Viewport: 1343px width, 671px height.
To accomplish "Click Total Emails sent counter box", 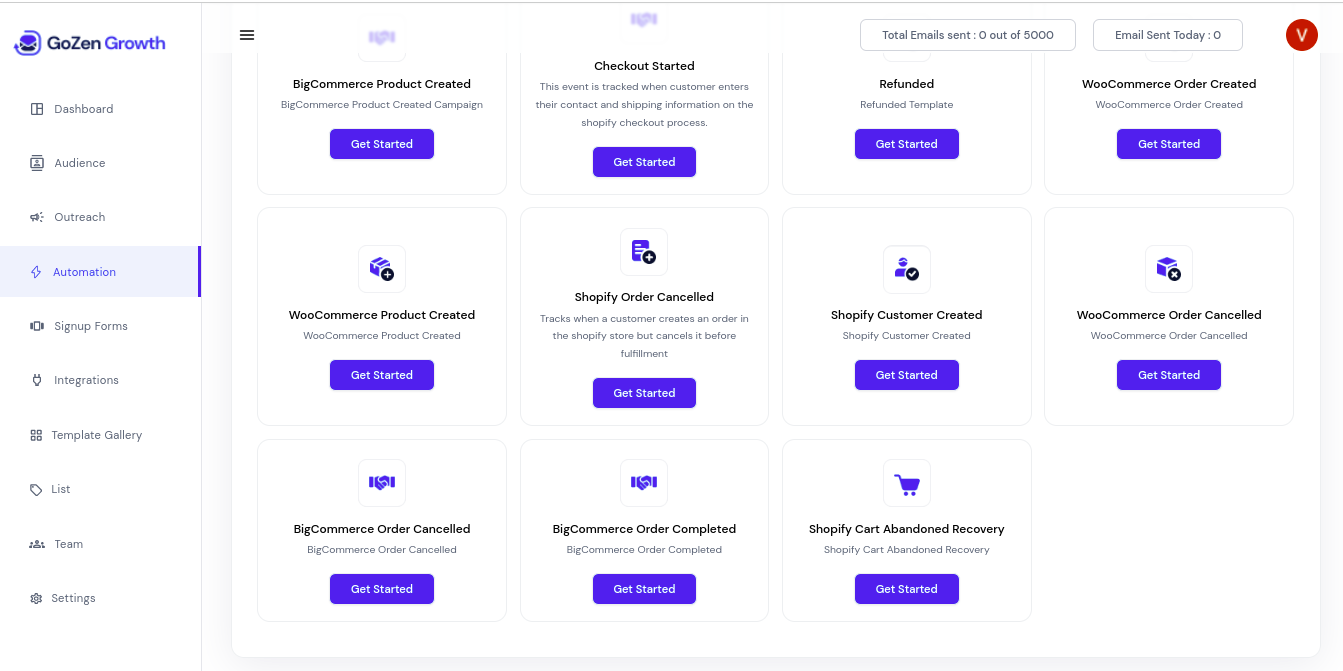I will (967, 35).
